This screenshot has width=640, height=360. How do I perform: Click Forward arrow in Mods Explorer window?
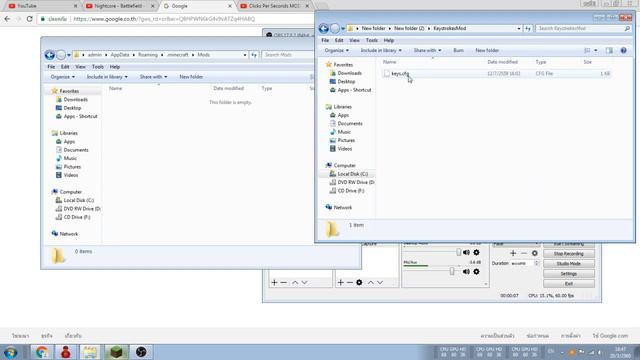tap(61, 55)
